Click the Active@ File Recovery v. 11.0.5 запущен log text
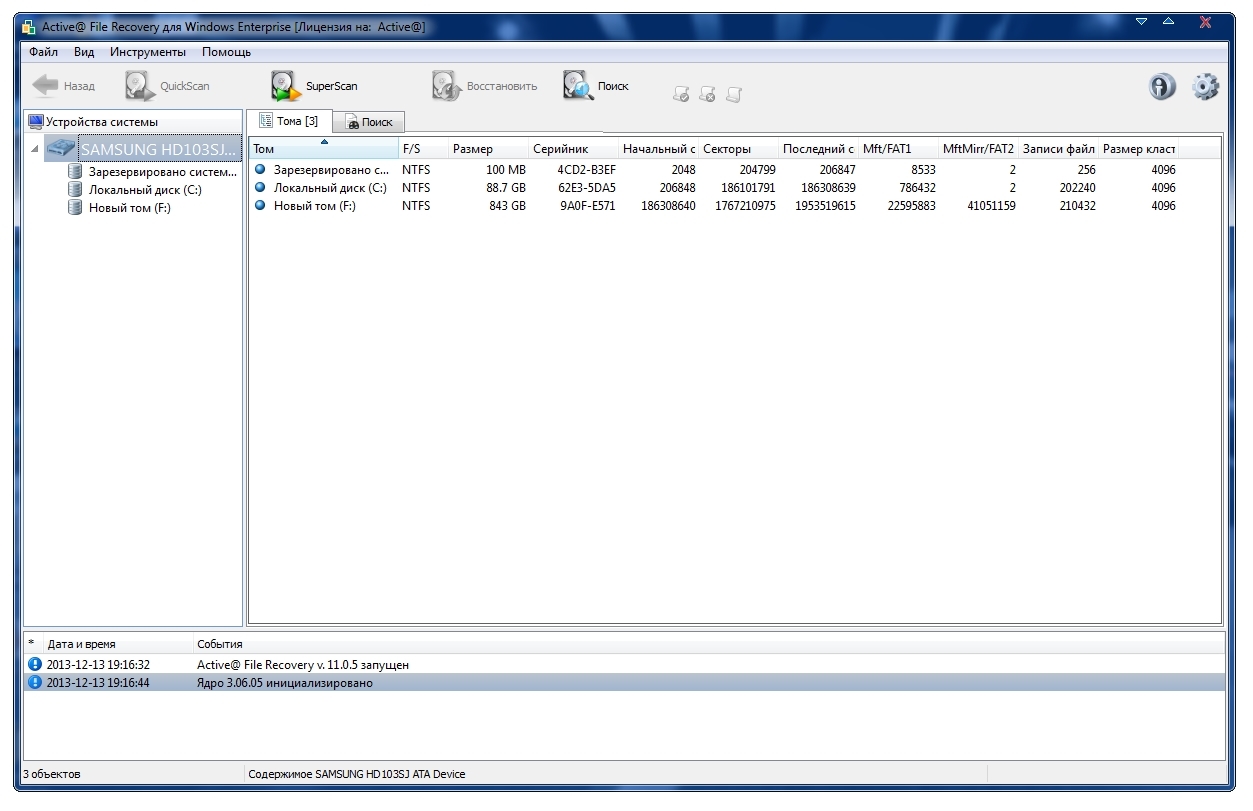1253x811 pixels. coord(303,664)
